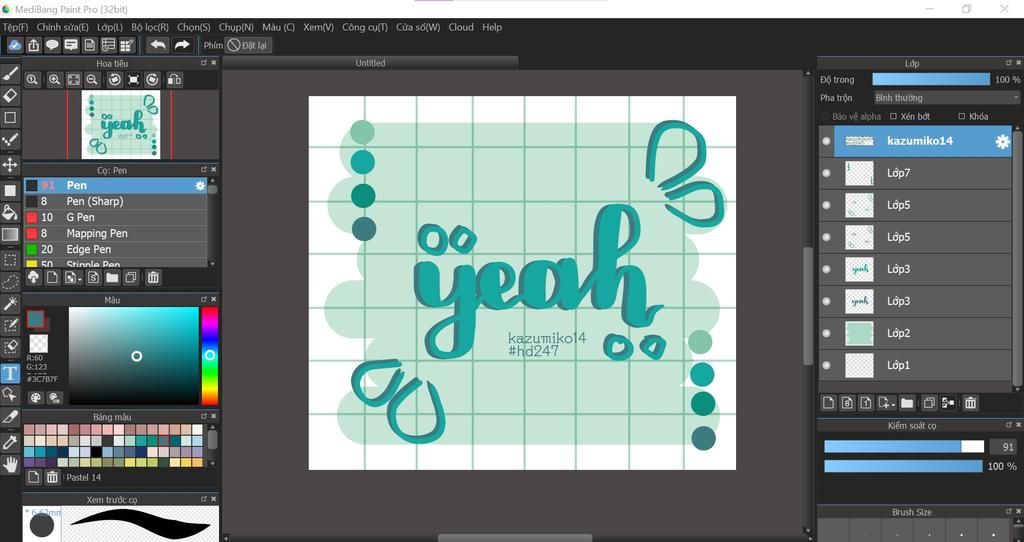Select the G Pen brush

click(116, 217)
